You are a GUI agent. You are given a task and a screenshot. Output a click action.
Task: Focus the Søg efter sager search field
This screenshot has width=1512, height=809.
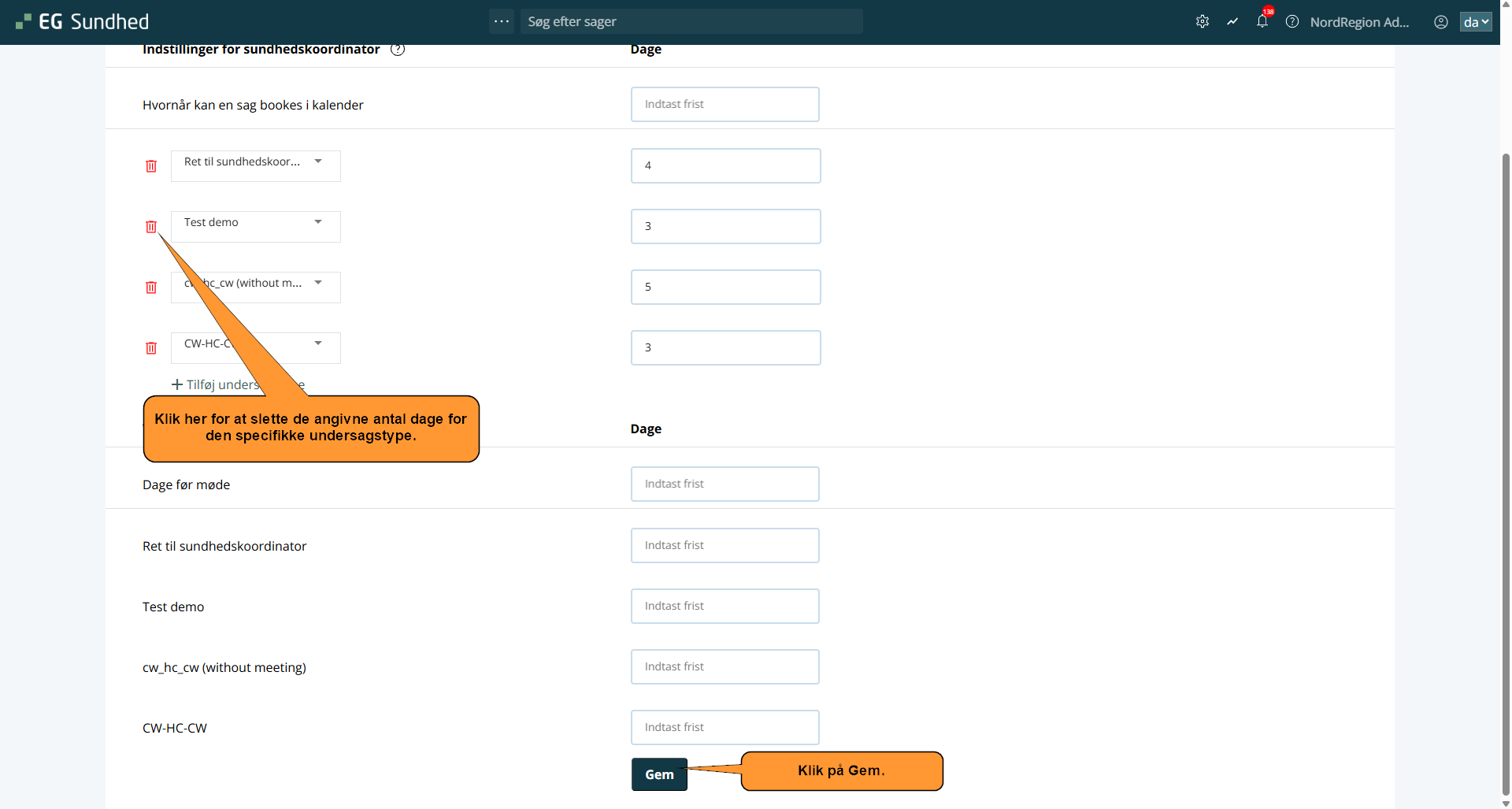(x=691, y=22)
